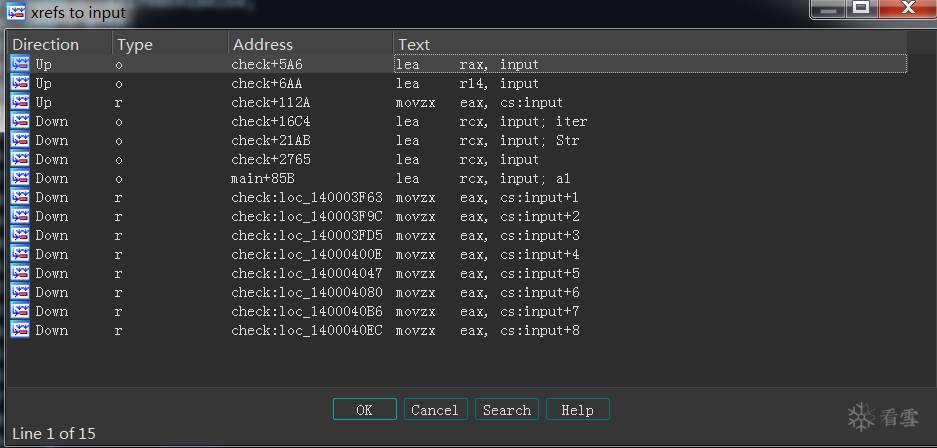Select the check+2765 address entry
The width and height of the screenshot is (937, 448).
pyautogui.click(x=271, y=159)
